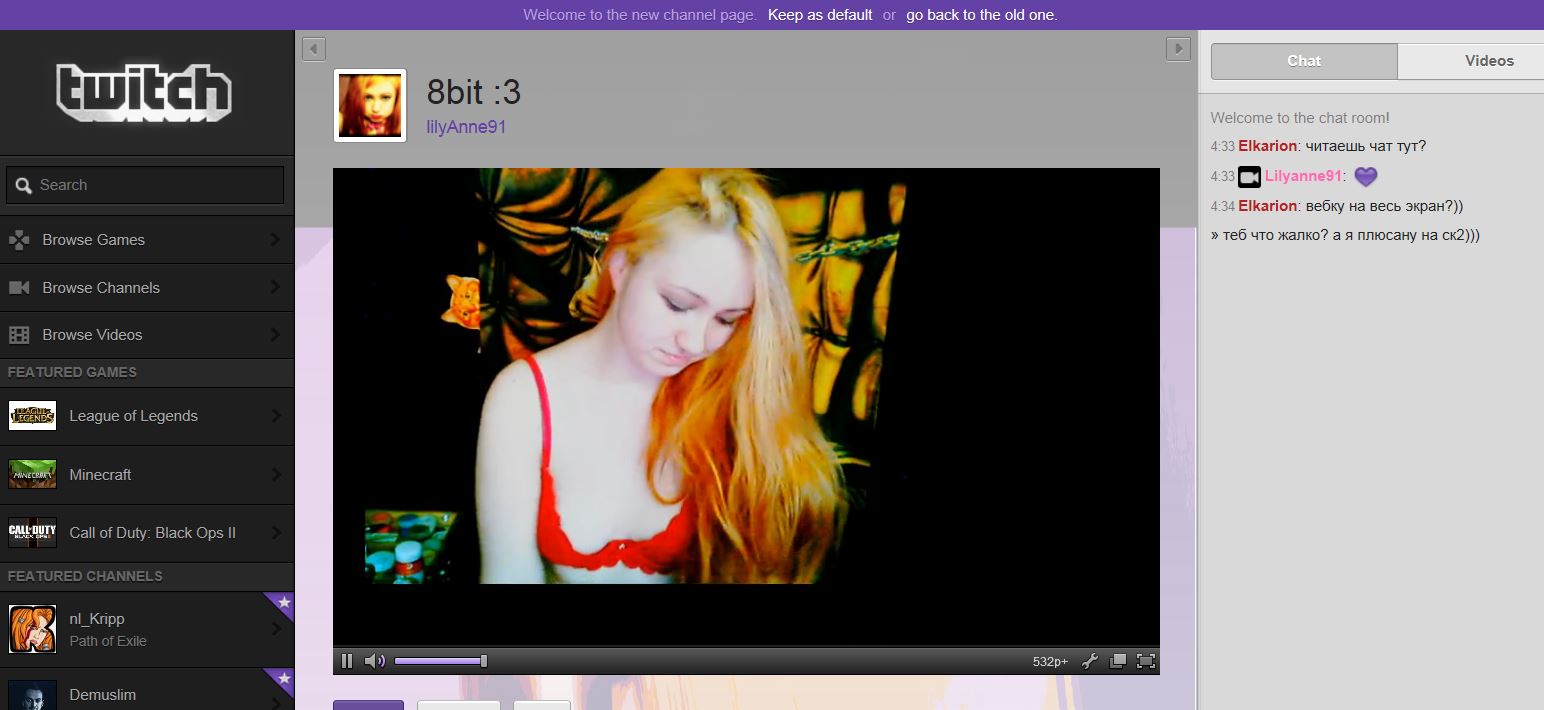This screenshot has width=1544, height=710.
Task: Click the Minecraft game icon
Action: point(32,474)
